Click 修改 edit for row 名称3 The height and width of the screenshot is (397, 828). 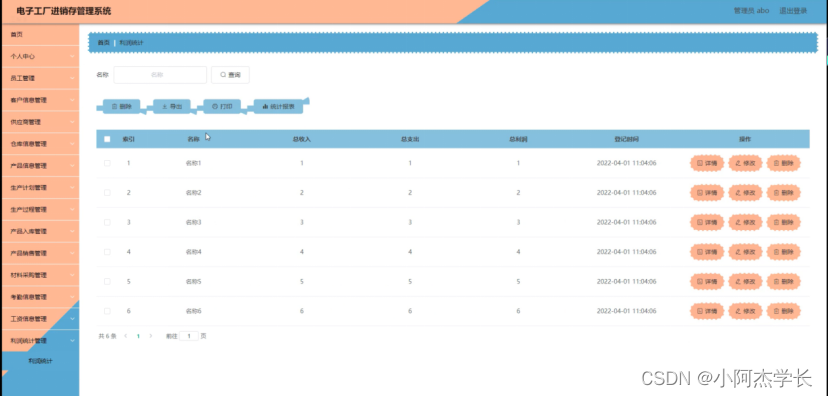[746, 222]
